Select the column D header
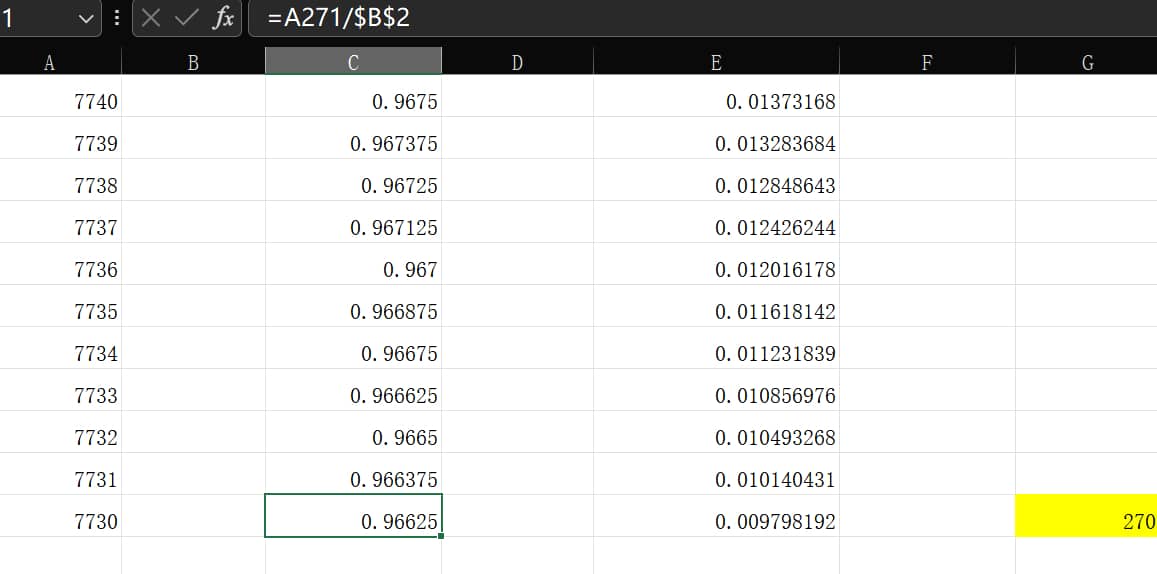The width and height of the screenshot is (1157, 574). (x=517, y=63)
